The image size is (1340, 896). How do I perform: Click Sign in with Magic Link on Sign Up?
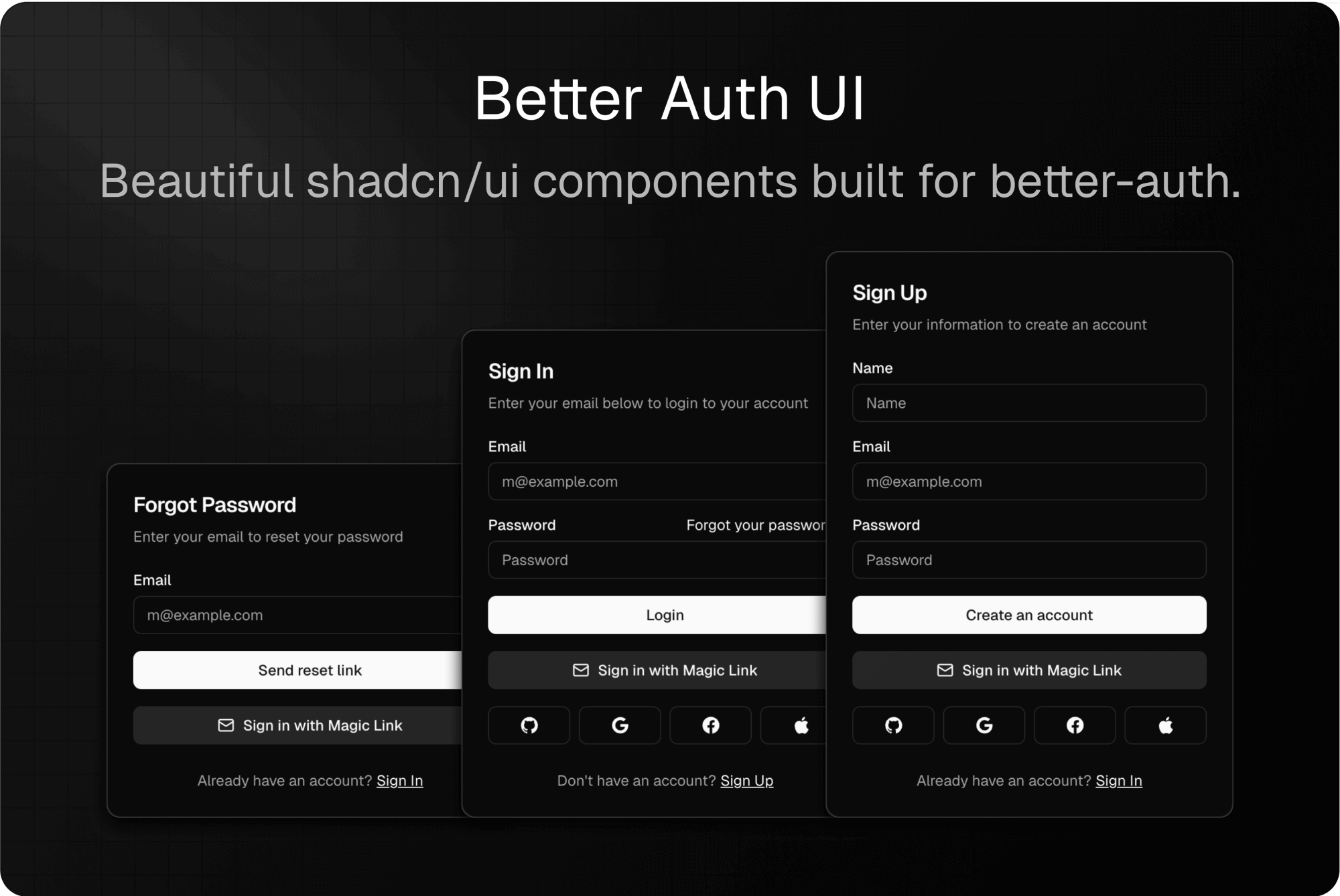click(x=1028, y=669)
